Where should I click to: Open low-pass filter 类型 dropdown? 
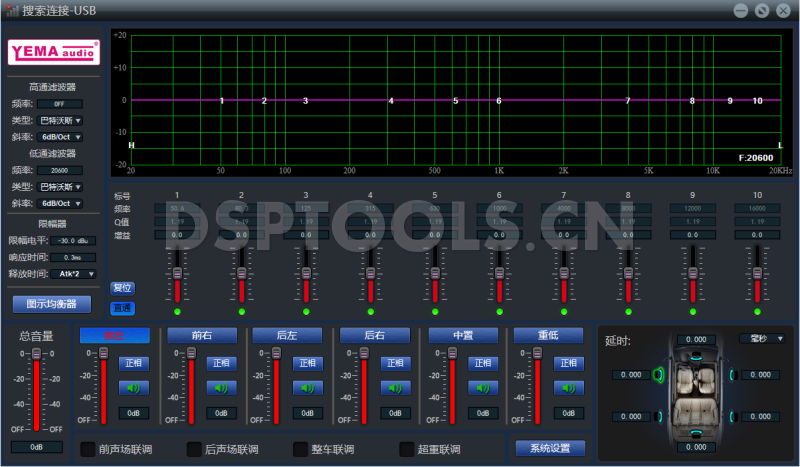[x=60, y=187]
